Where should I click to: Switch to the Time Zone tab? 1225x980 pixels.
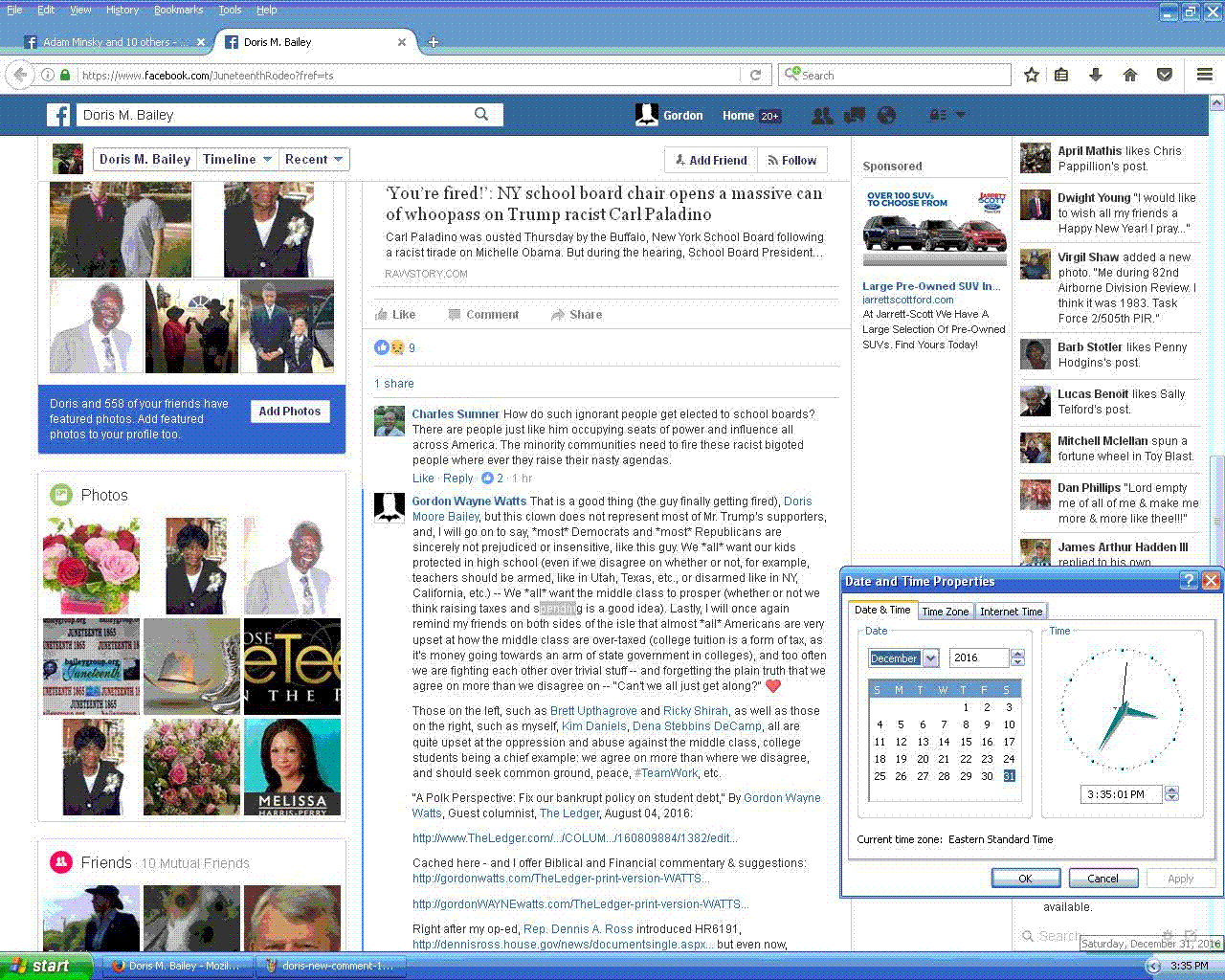(x=945, y=612)
